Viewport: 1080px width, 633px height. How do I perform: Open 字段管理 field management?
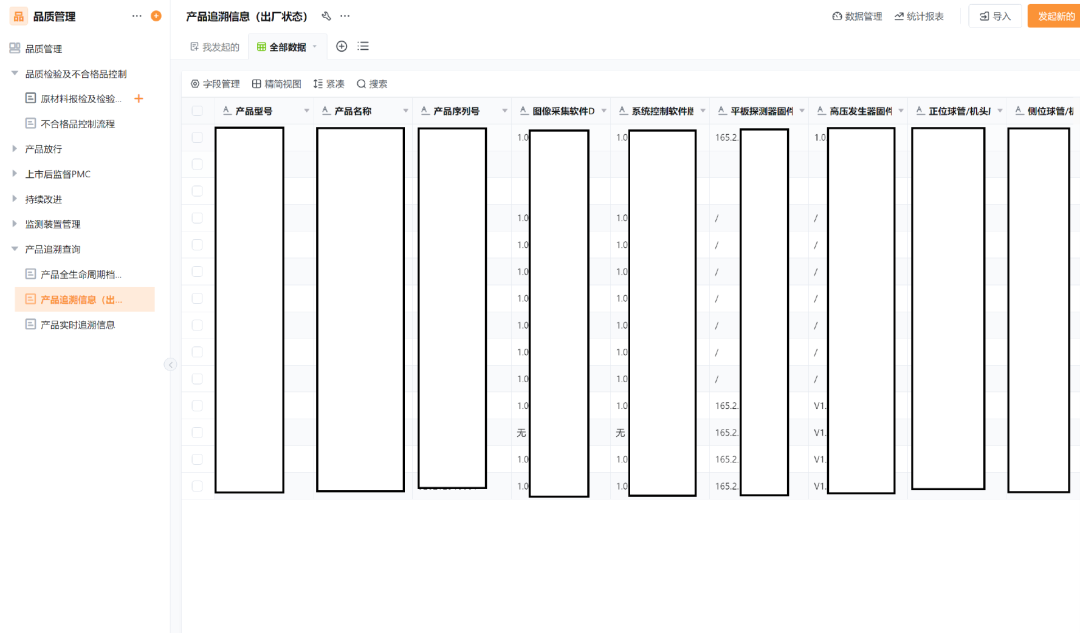point(215,84)
